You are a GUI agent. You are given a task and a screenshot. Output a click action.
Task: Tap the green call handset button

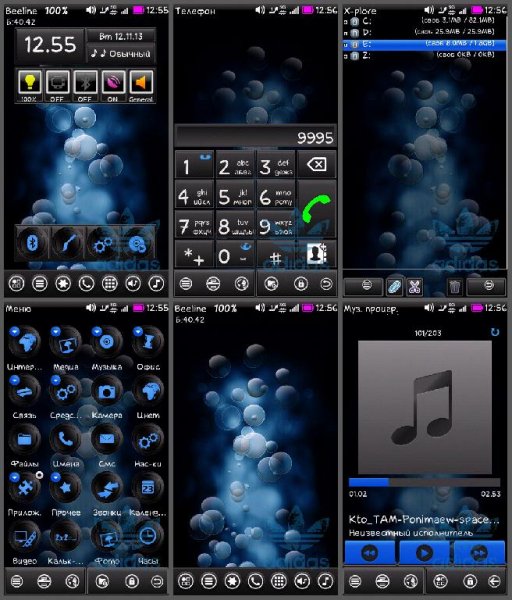tap(317, 209)
